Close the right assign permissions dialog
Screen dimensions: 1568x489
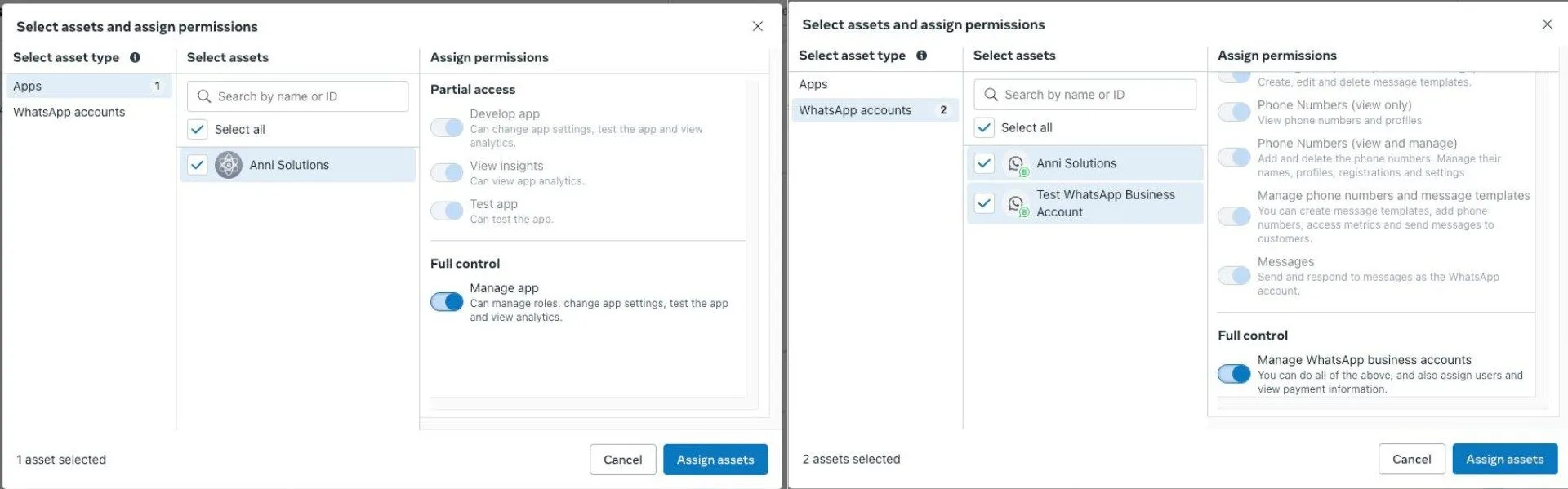[1547, 24]
